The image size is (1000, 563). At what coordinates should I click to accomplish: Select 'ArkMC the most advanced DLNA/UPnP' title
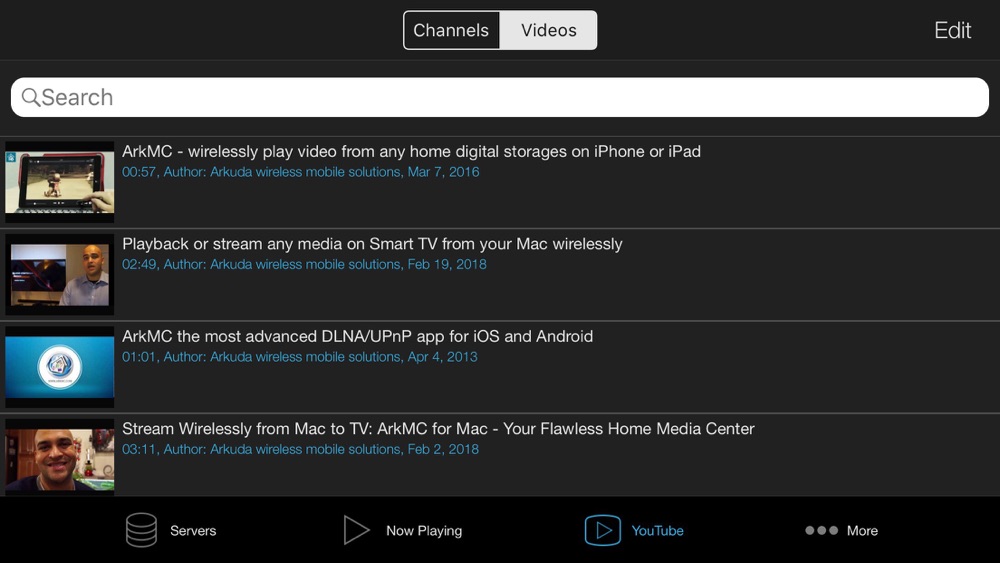(357, 336)
